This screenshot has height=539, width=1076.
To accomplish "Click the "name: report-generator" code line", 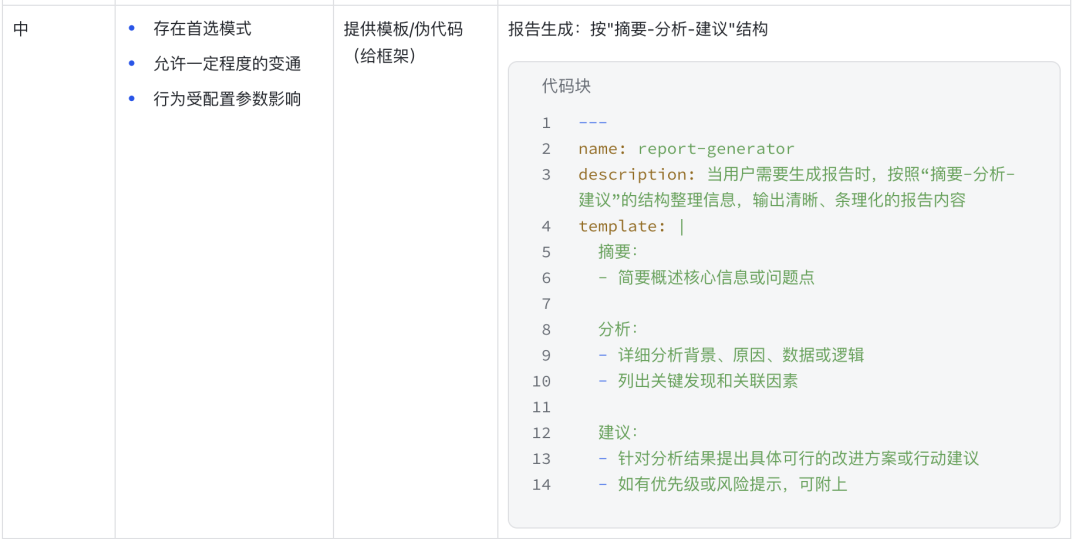I will click(x=686, y=149).
